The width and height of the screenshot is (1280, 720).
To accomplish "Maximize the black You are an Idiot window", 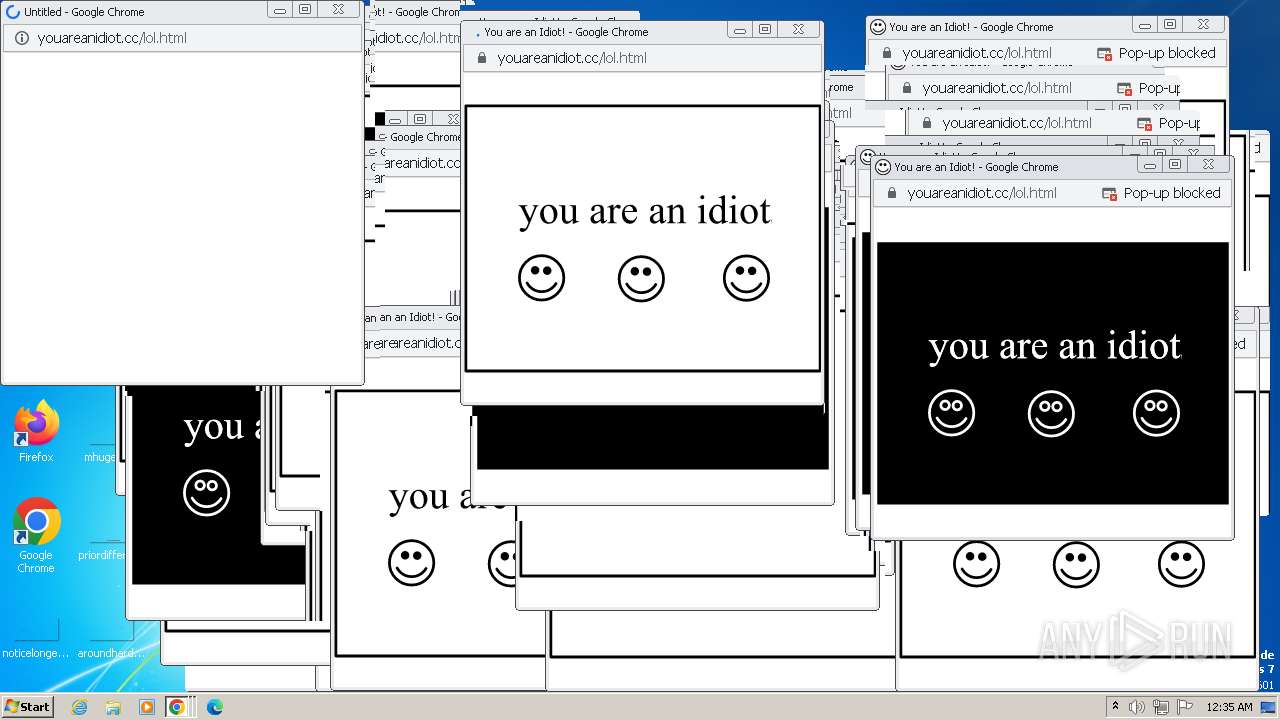I will coord(1175,165).
